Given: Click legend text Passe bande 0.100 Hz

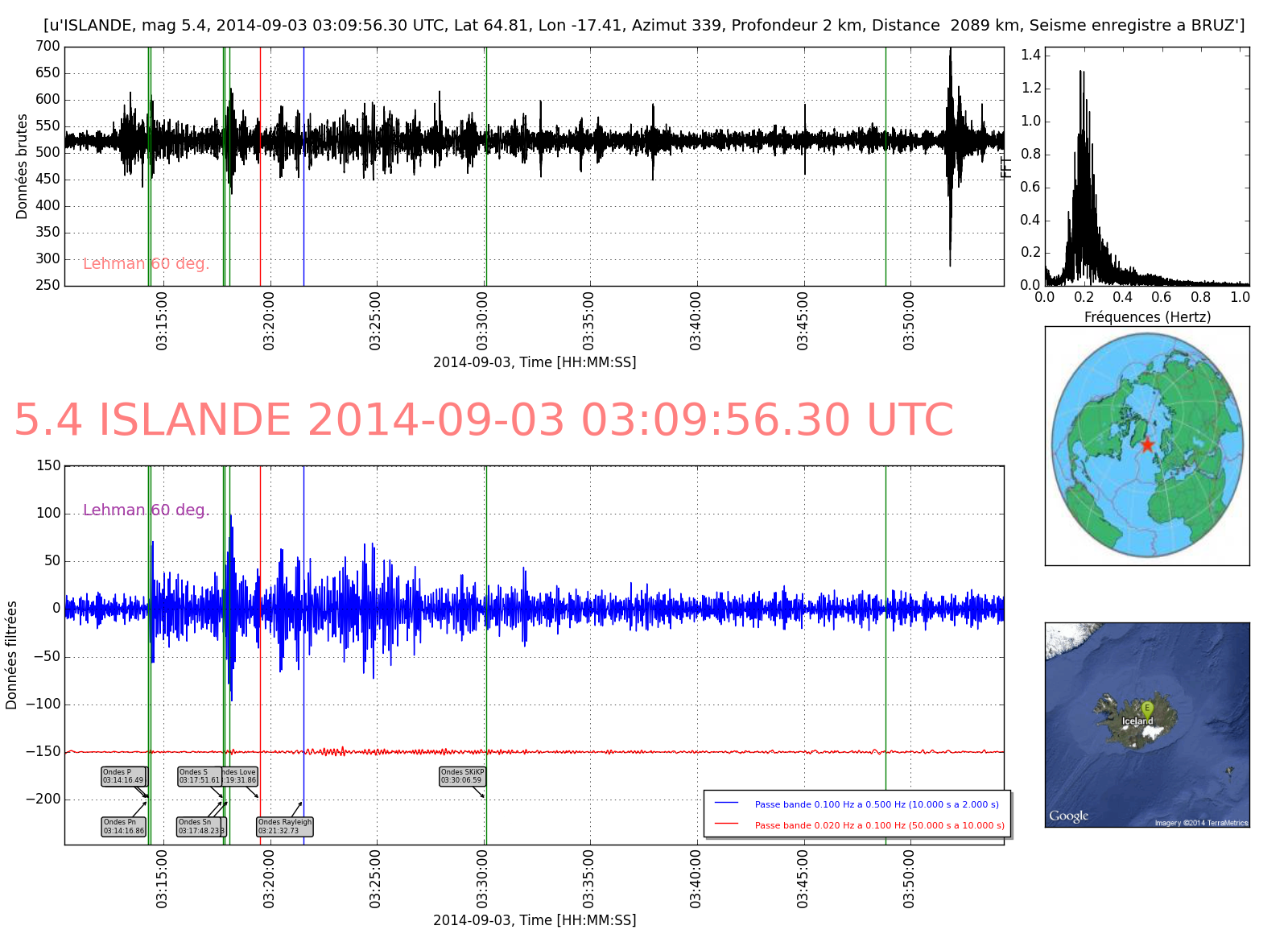Looking at the screenshot, I should [x=876, y=804].
